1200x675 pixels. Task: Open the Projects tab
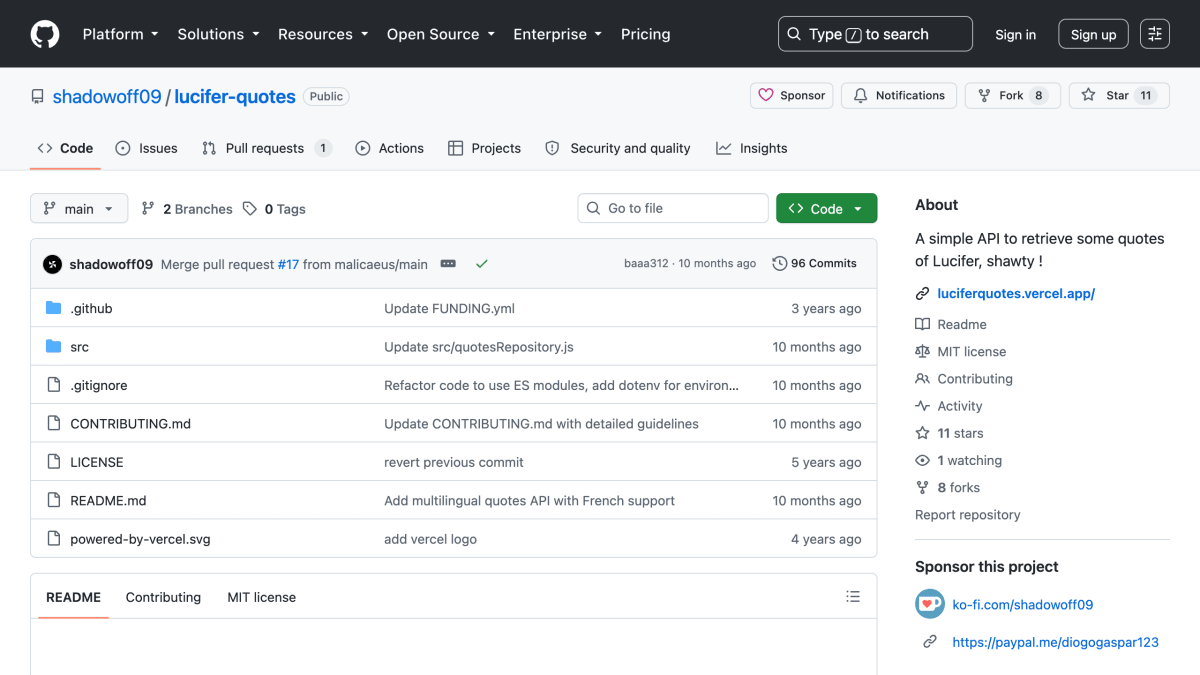tap(484, 148)
